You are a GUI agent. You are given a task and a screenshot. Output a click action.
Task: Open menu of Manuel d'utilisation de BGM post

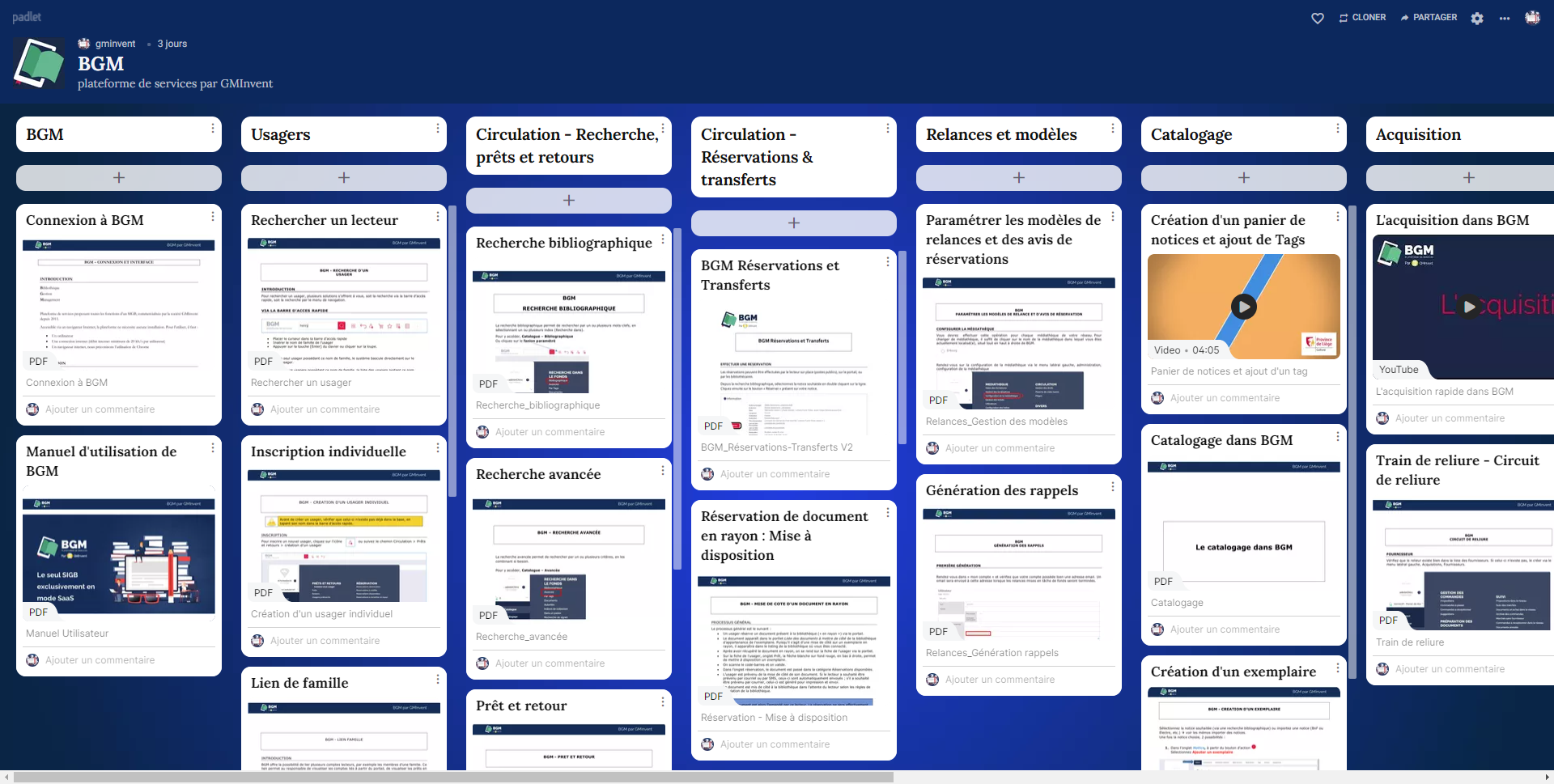tap(213, 448)
